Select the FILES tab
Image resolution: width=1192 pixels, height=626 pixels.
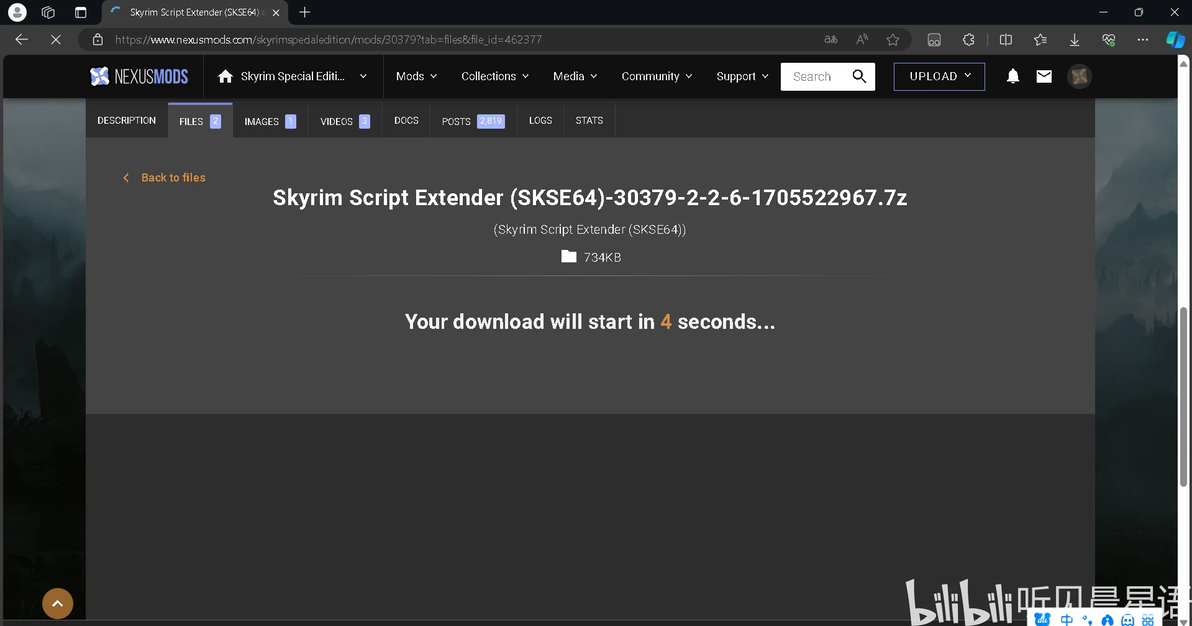[x=200, y=121]
